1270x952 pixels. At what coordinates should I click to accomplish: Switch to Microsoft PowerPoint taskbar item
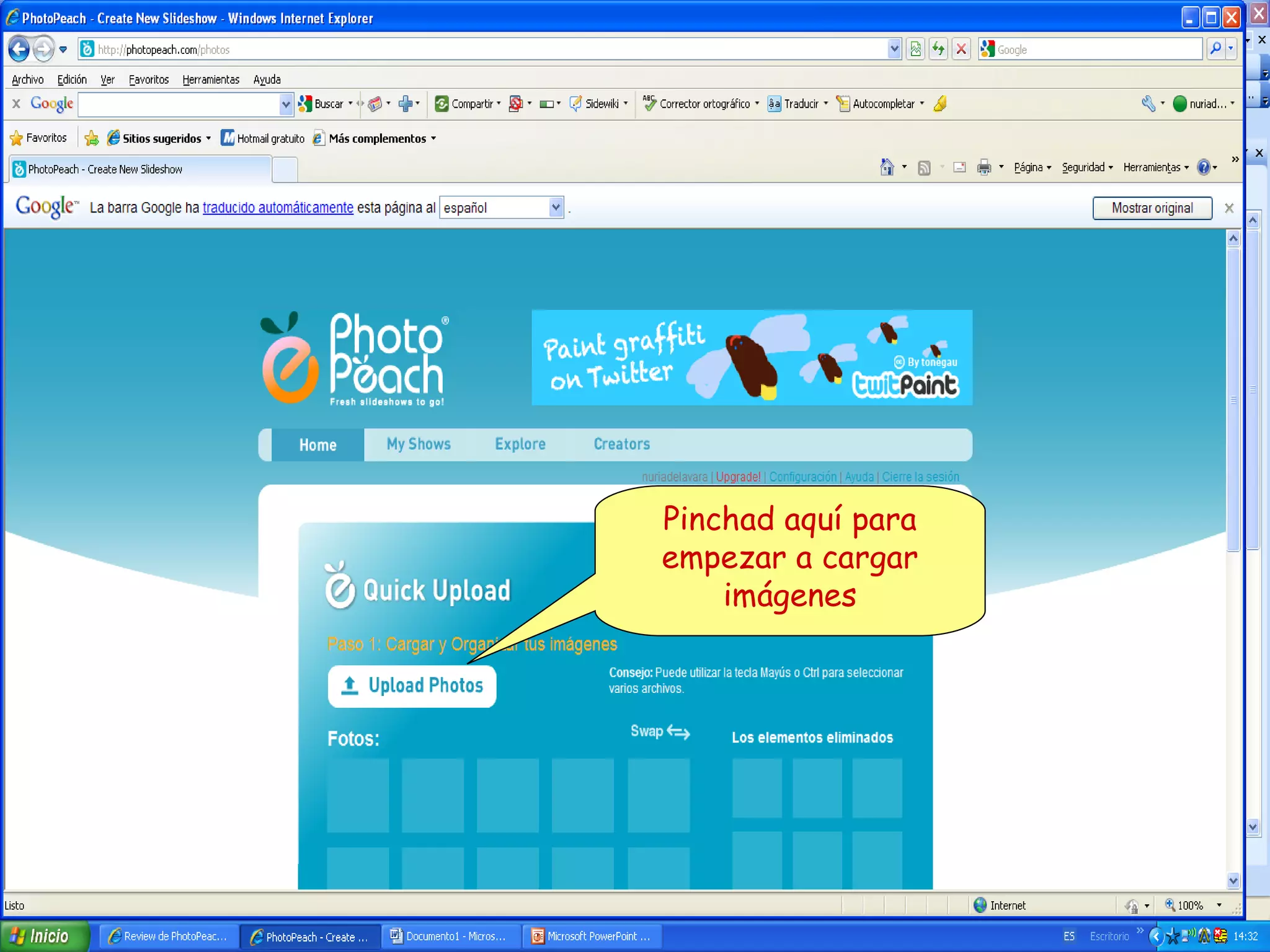point(593,937)
